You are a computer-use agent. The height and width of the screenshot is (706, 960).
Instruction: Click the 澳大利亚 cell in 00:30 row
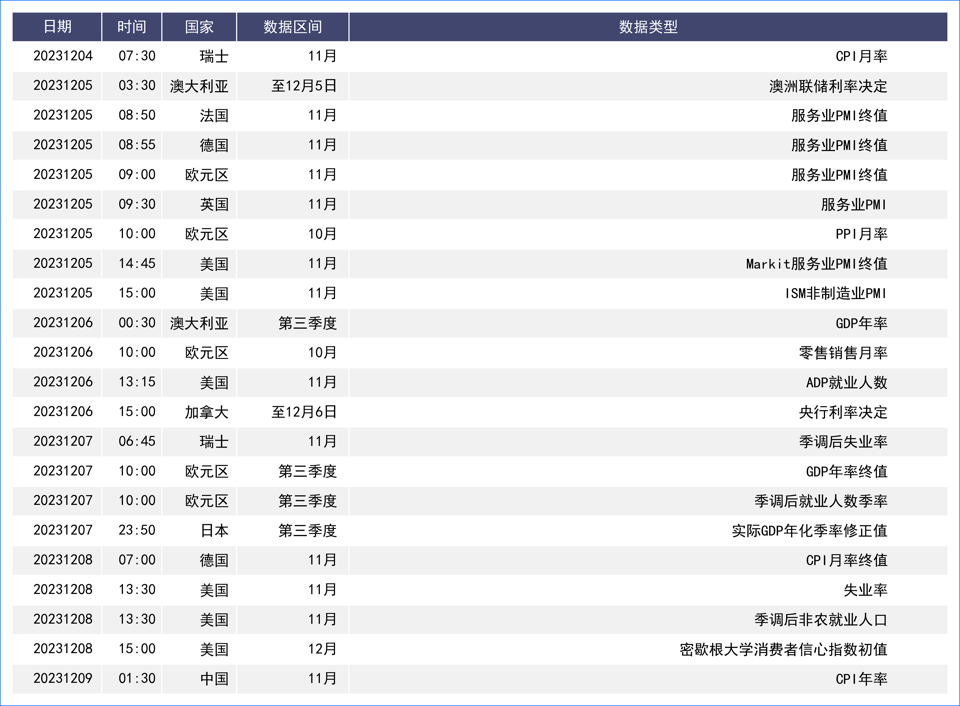[x=200, y=323]
